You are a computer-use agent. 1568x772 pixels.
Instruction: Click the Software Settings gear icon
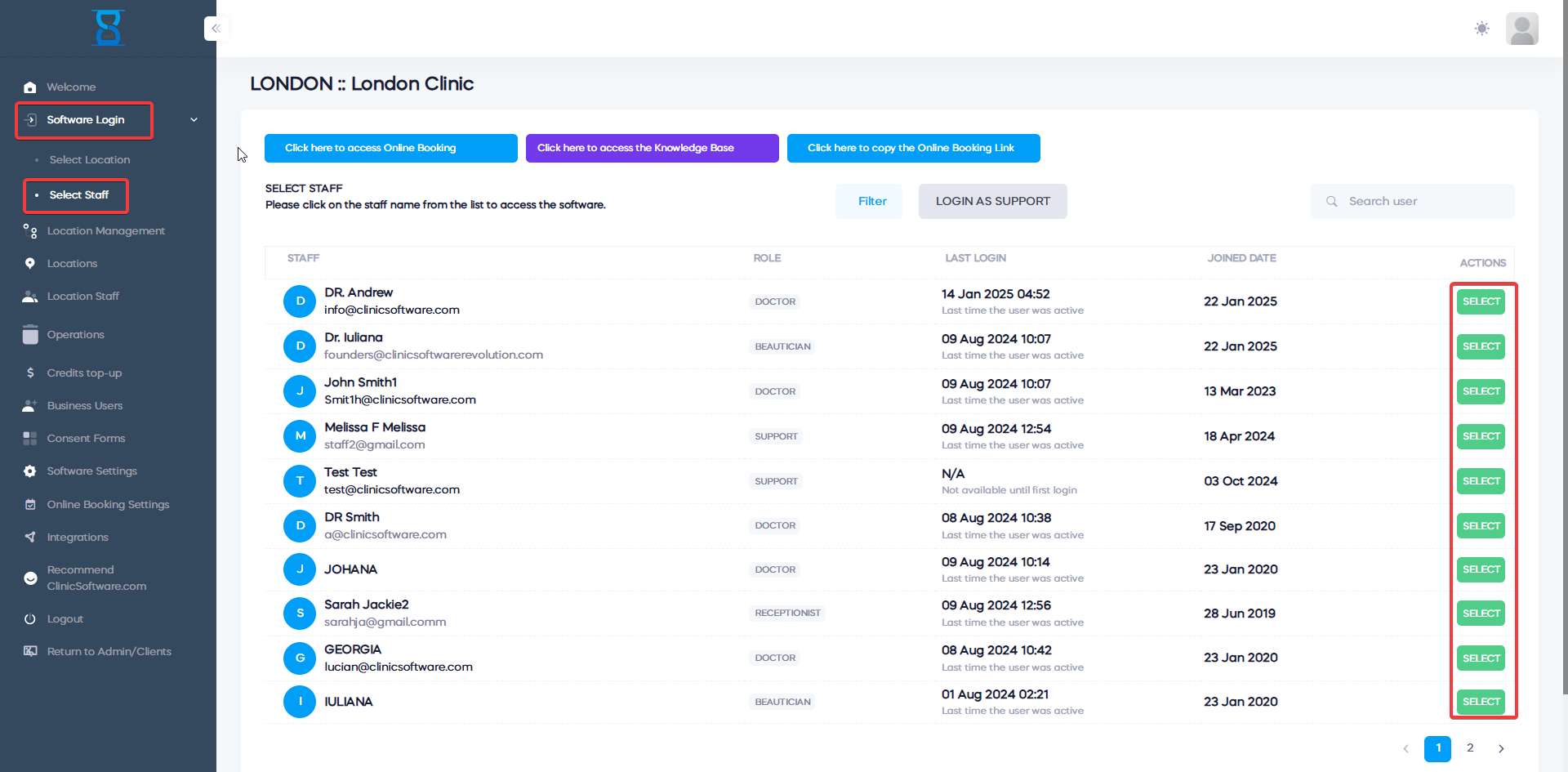pyautogui.click(x=30, y=471)
